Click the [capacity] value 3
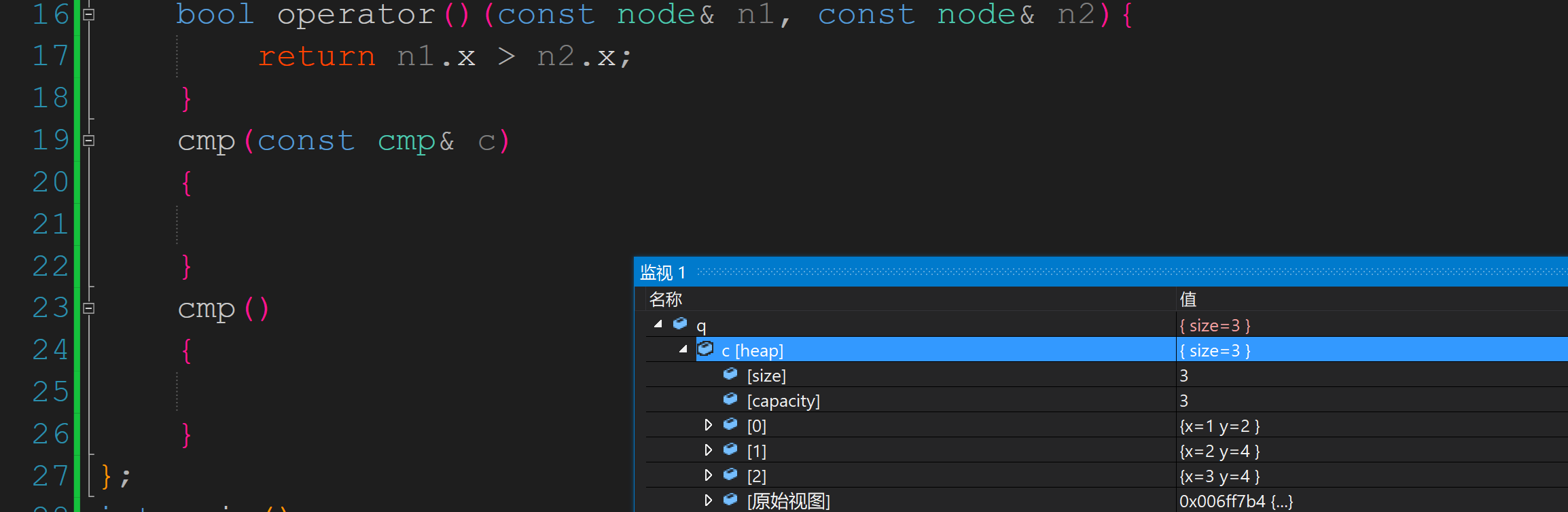This screenshot has height=512, width=1568. coord(1183,401)
